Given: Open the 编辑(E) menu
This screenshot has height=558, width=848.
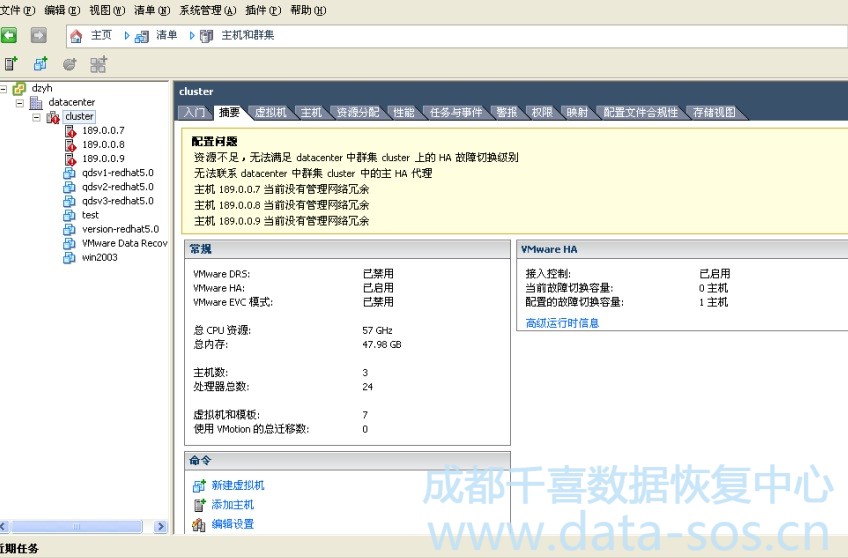Looking at the screenshot, I should pyautogui.click(x=62, y=10).
